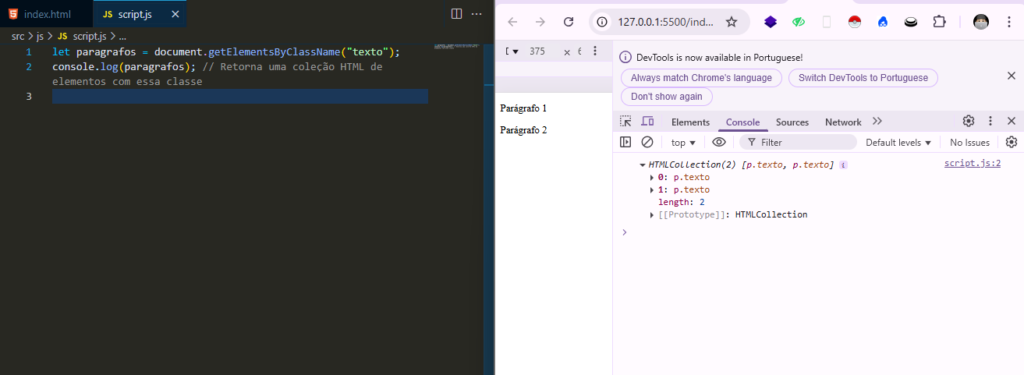Click Always match Chrome's language

[701, 78]
